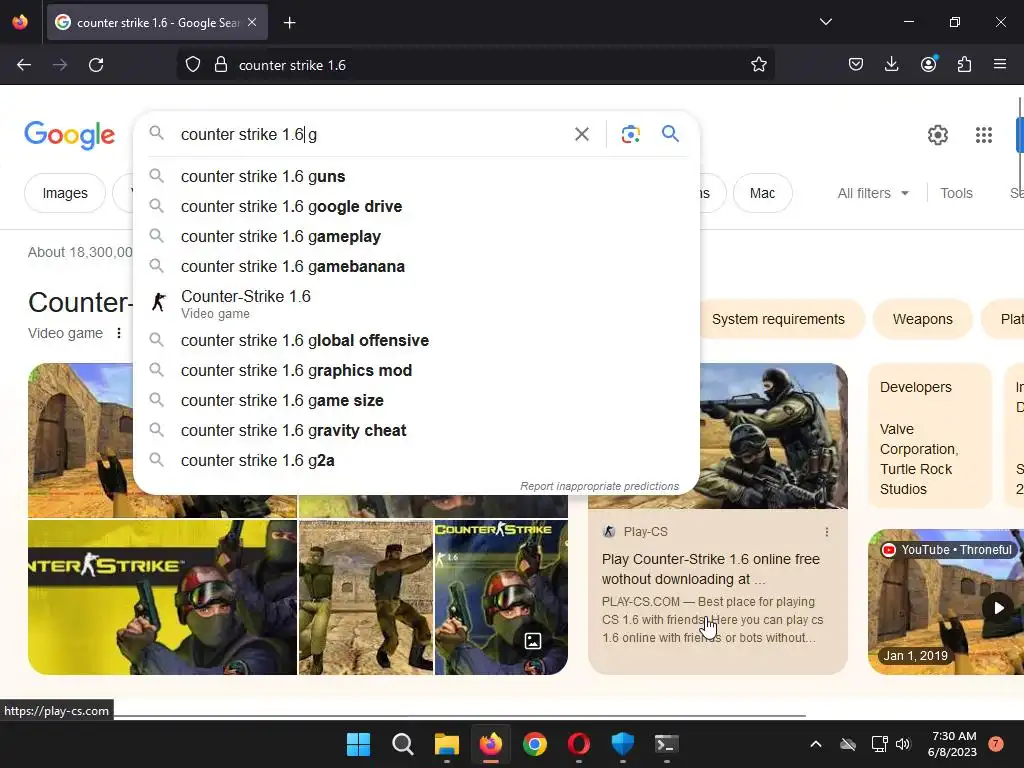Image resolution: width=1024 pixels, height=768 pixels.
Task: Open the blue shield app in taskbar
Action: [x=622, y=744]
